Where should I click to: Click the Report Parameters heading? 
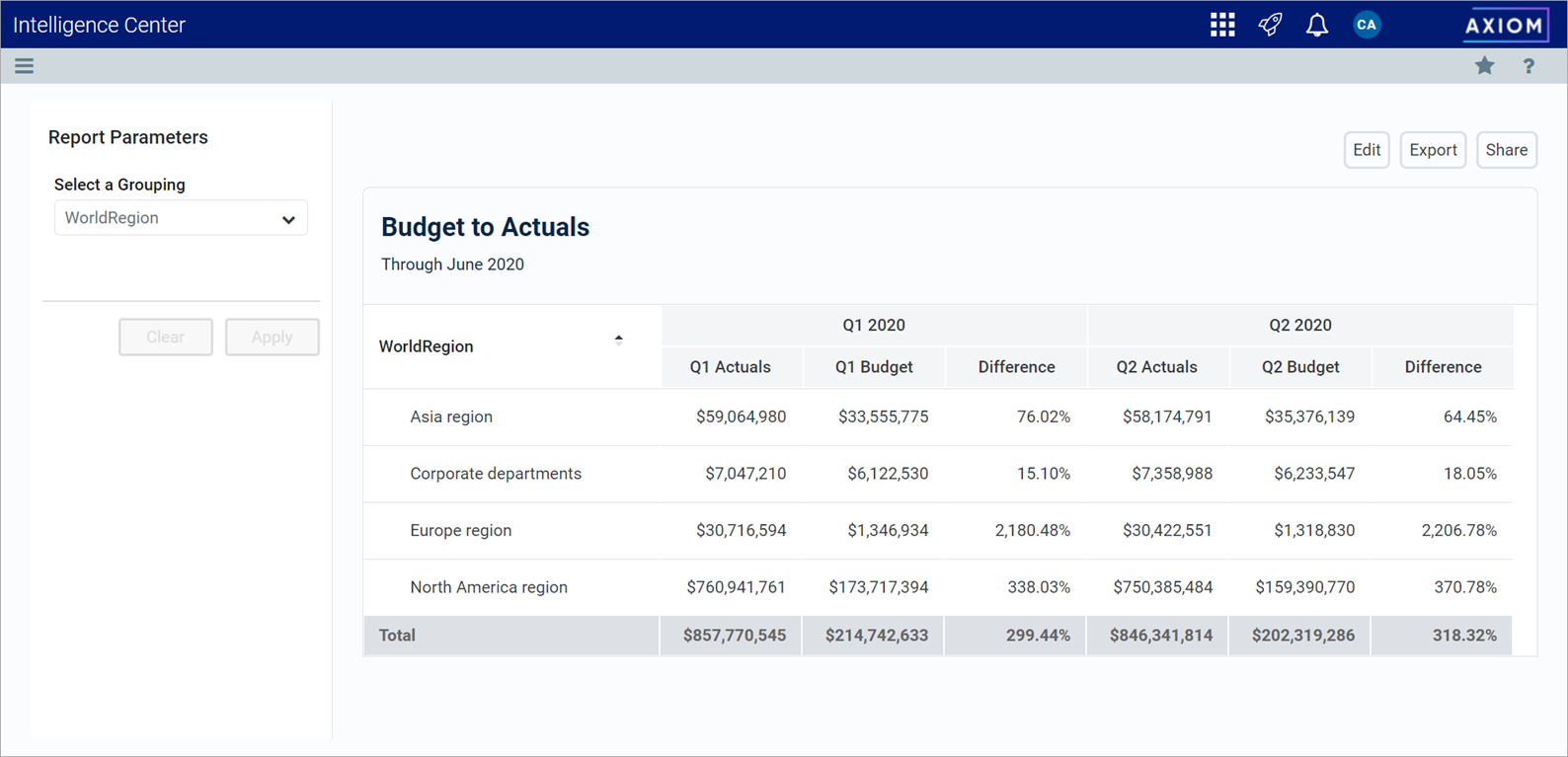[x=128, y=137]
